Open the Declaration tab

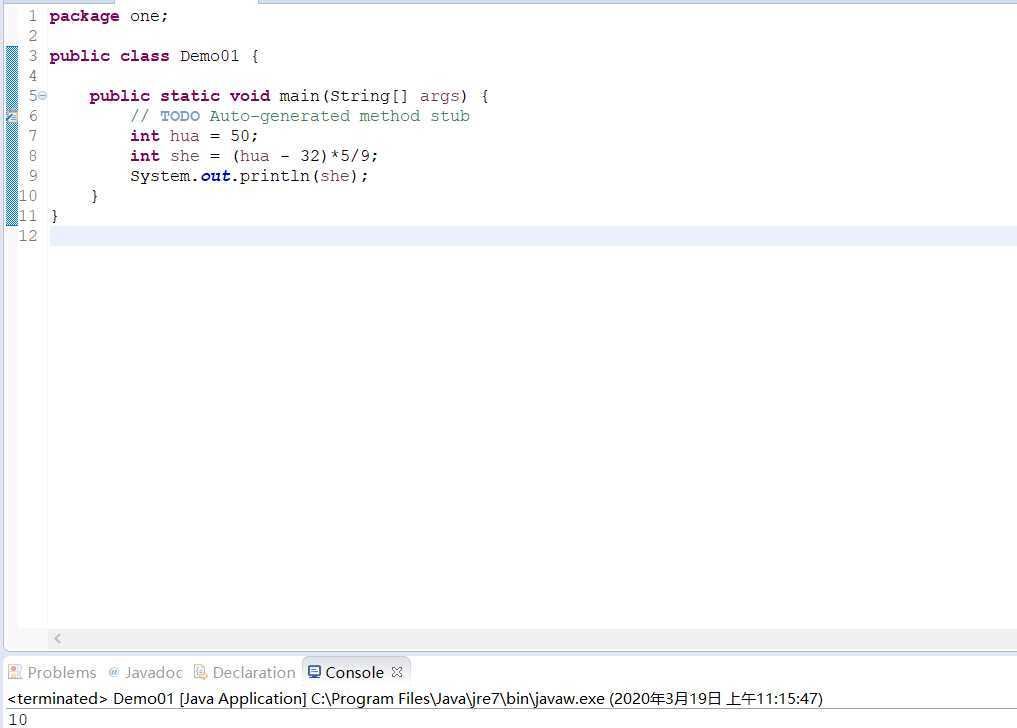tap(245, 672)
